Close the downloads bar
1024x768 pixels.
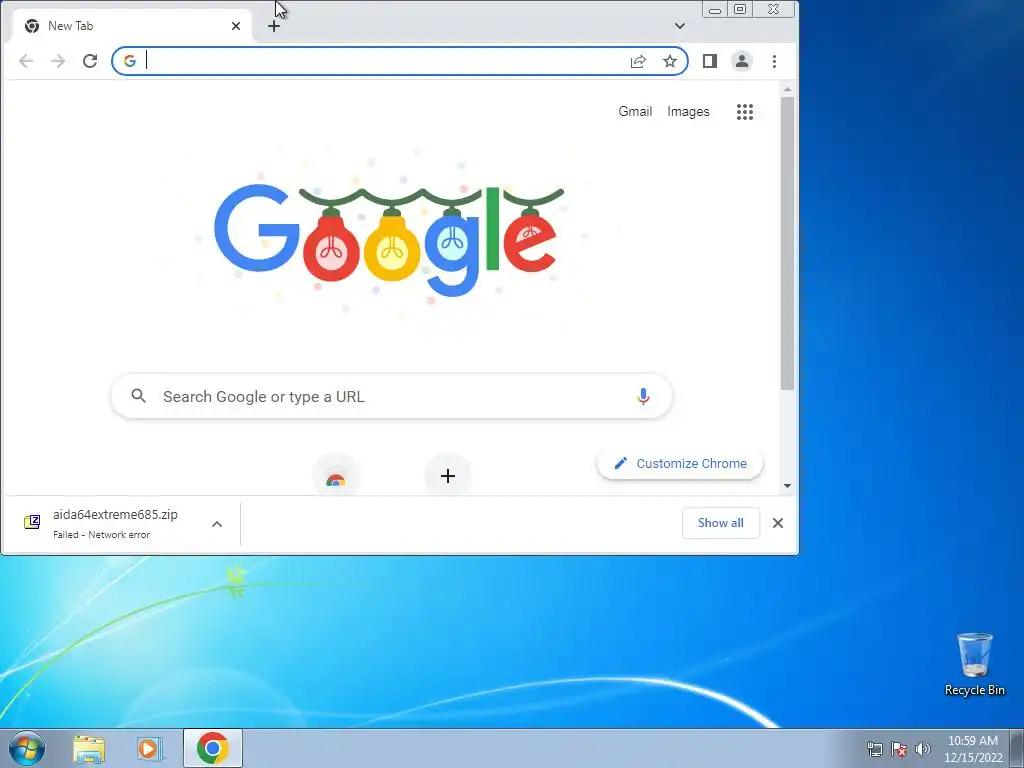[778, 523]
